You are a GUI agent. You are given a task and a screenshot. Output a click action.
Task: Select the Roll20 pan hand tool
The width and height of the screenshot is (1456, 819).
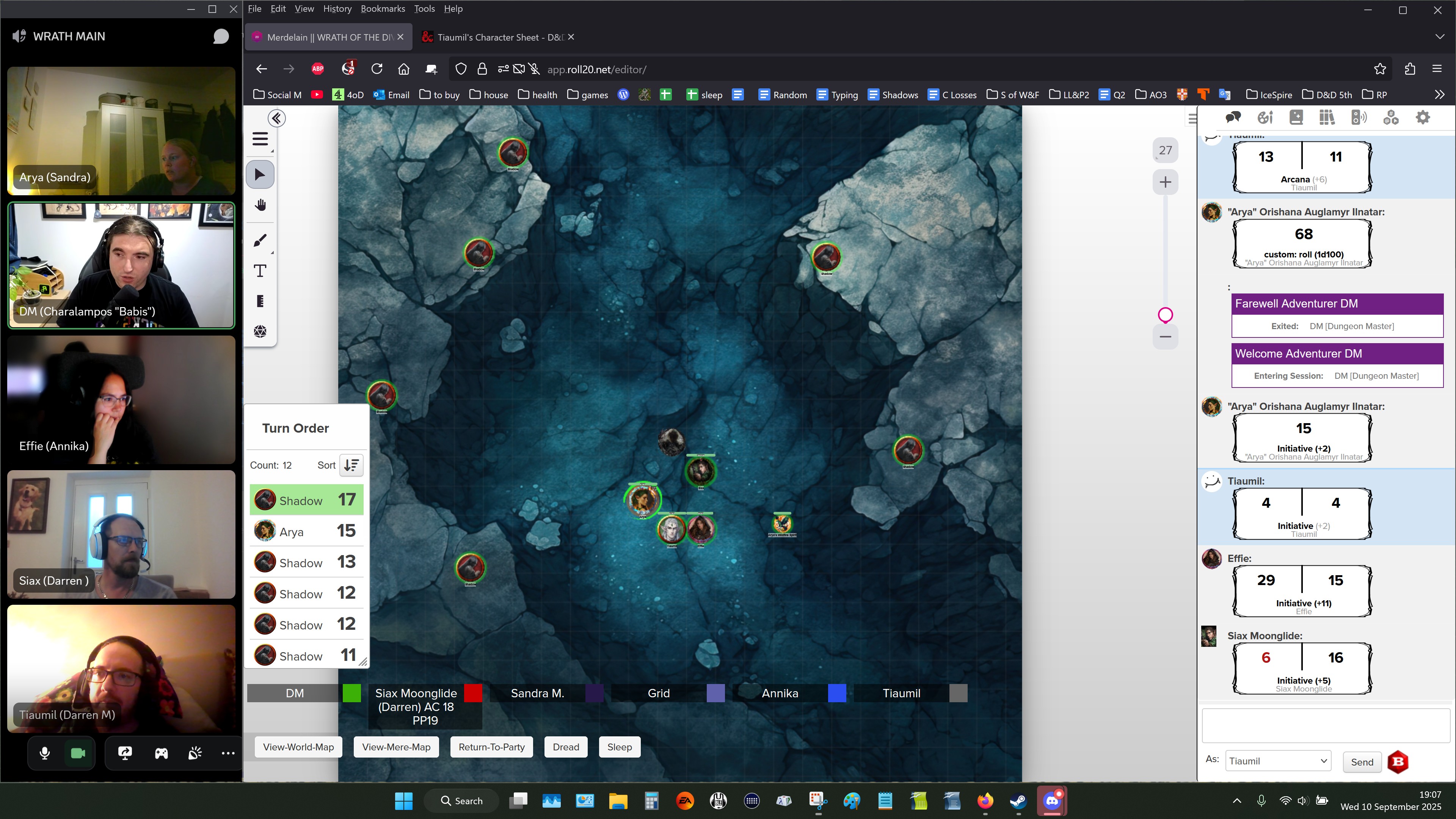pos(260,205)
